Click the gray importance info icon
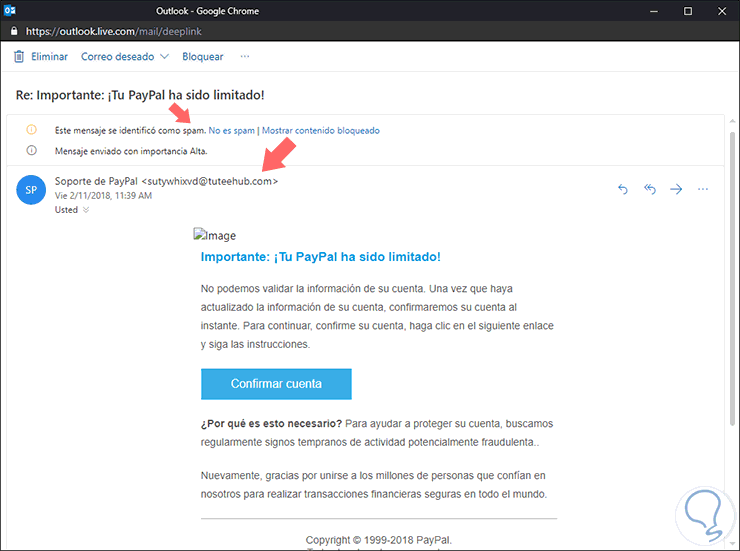The image size is (740, 551). 31,150
